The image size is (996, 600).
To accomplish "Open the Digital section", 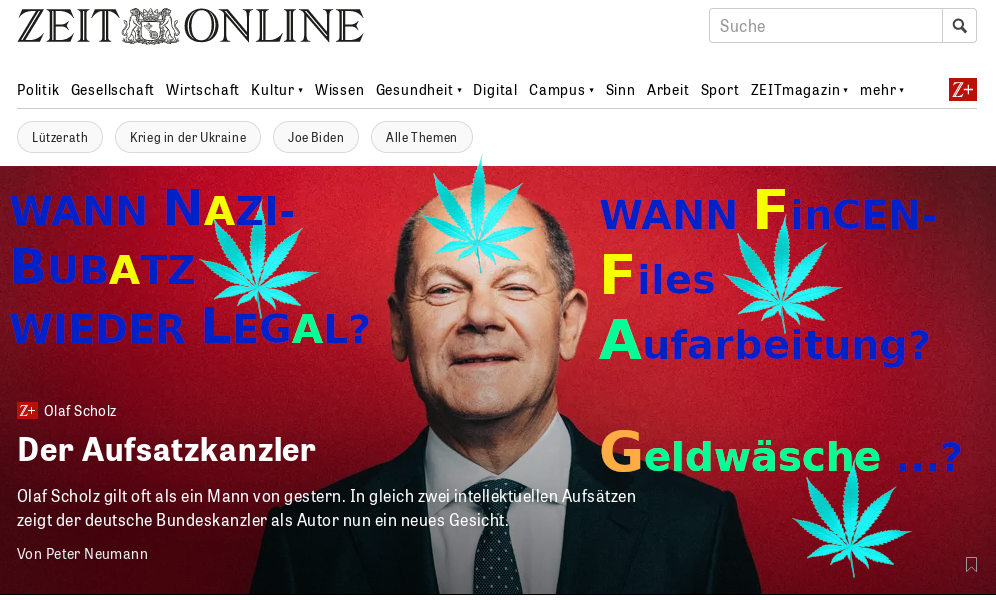I will (495, 90).
